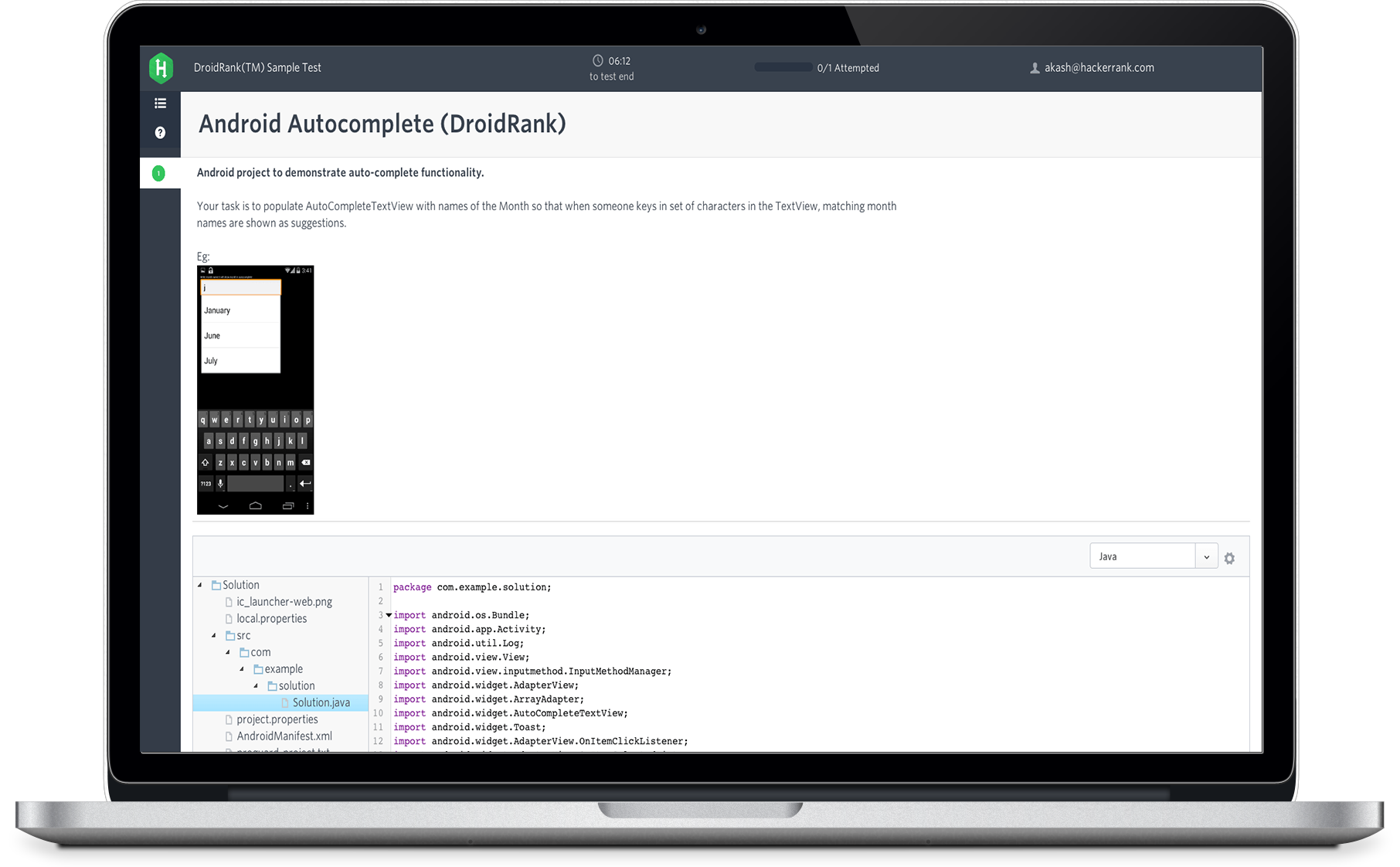Open the Java language dropdown
The height and width of the screenshot is (867, 1400).
[x=1154, y=556]
